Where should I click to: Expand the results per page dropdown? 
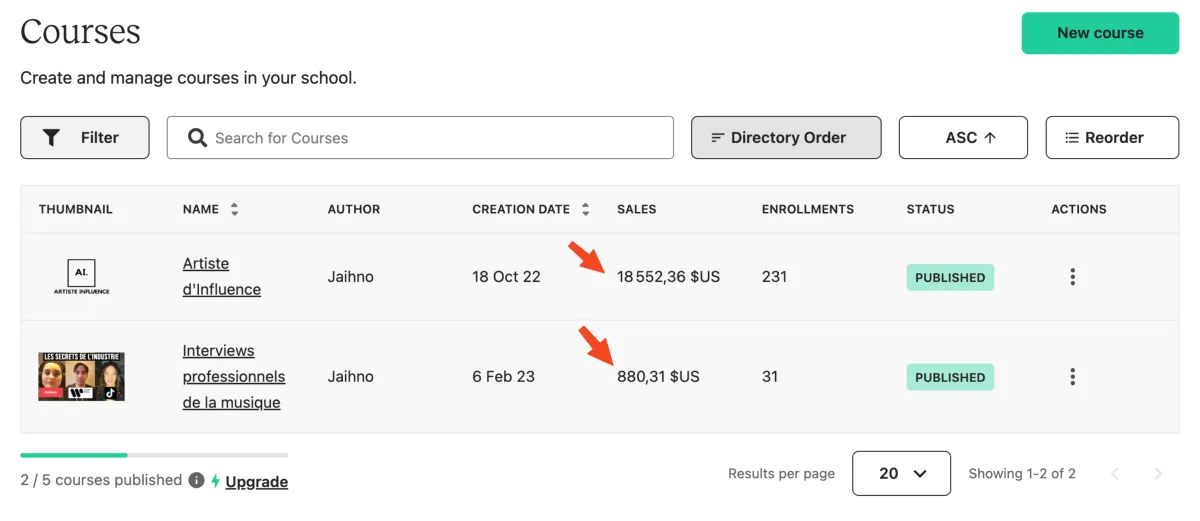[x=901, y=473]
